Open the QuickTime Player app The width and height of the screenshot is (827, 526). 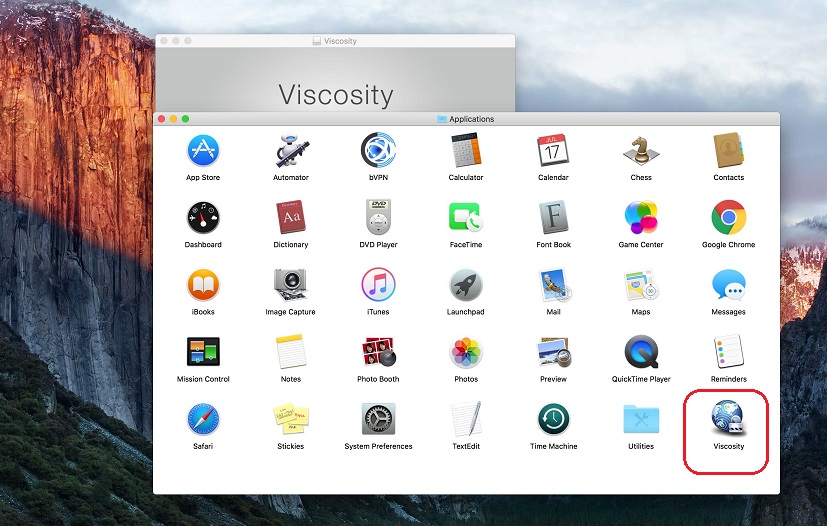[x=641, y=352]
